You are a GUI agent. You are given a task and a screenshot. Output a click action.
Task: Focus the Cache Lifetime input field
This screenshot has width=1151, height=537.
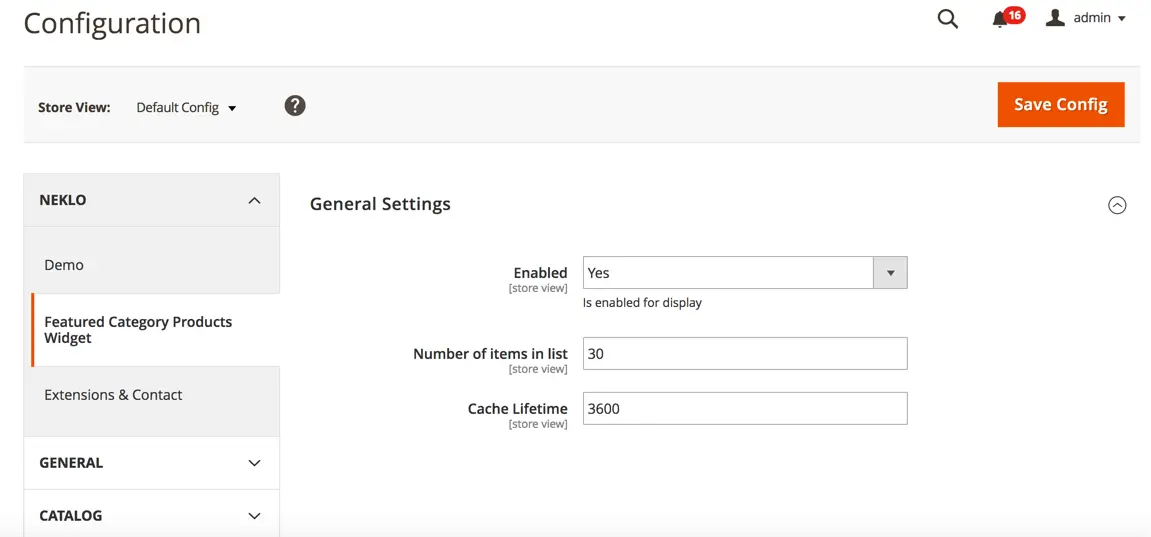point(744,408)
